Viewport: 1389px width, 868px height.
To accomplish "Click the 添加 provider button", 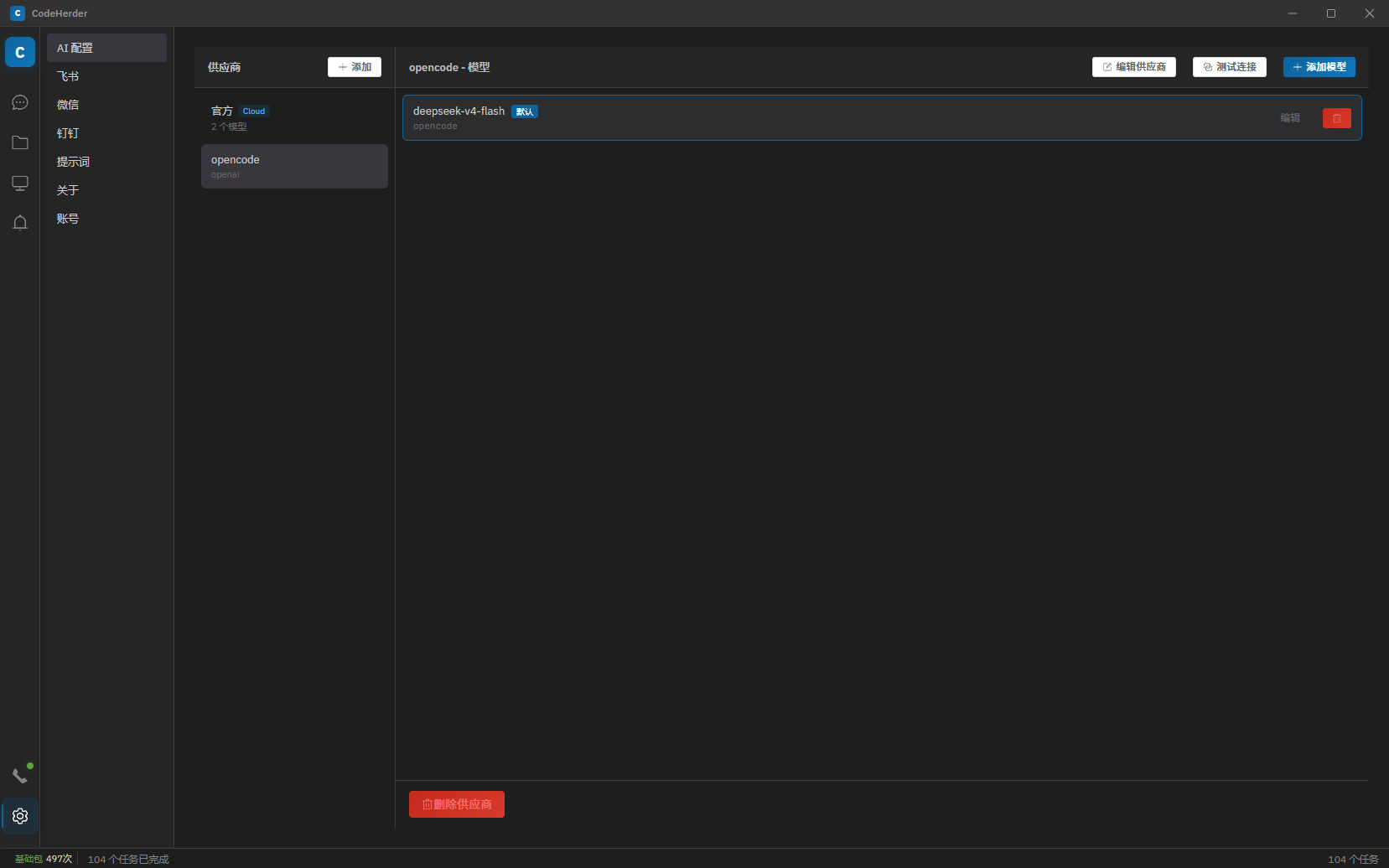I will pos(355,67).
